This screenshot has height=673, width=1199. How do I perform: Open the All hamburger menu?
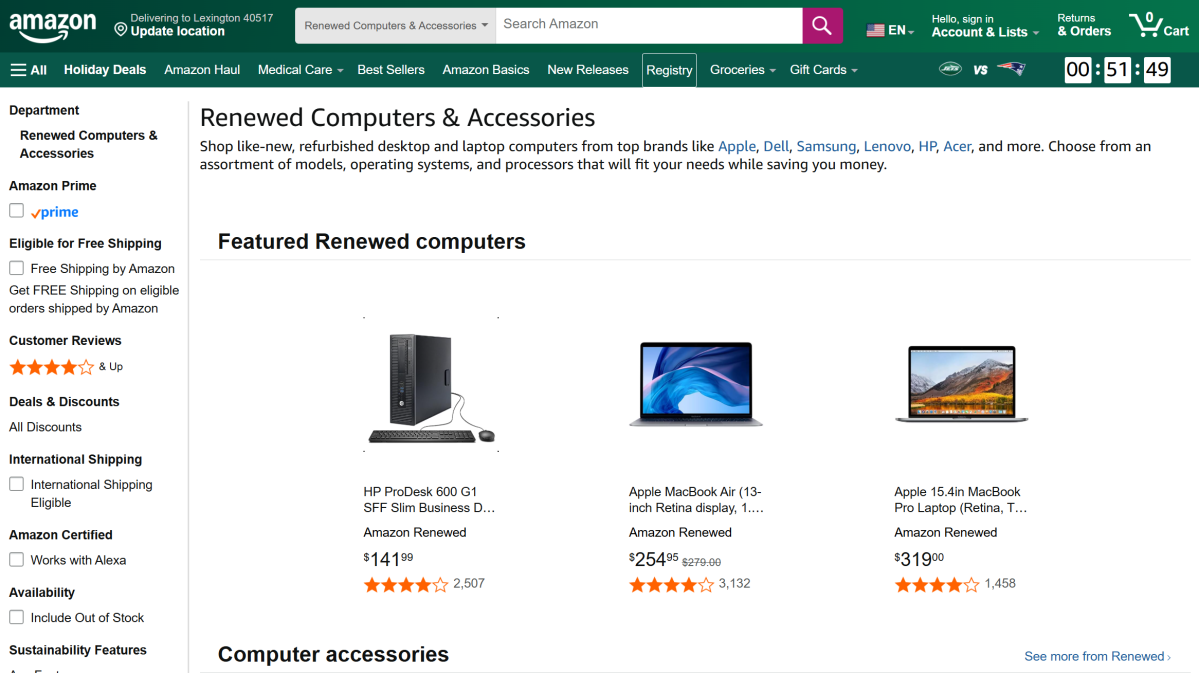pos(29,70)
